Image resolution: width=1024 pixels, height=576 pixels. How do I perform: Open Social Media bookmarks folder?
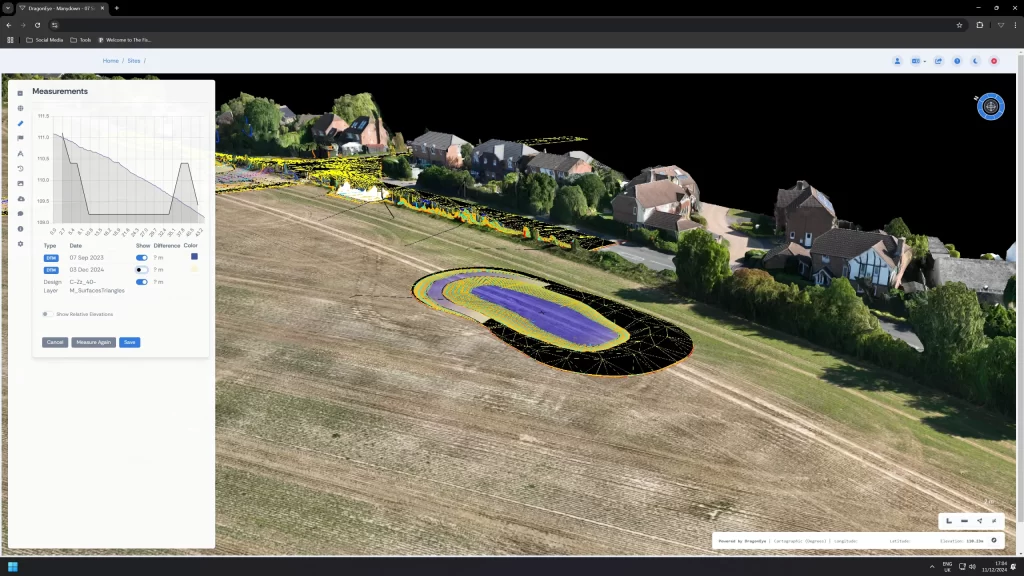pyautogui.click(x=45, y=40)
